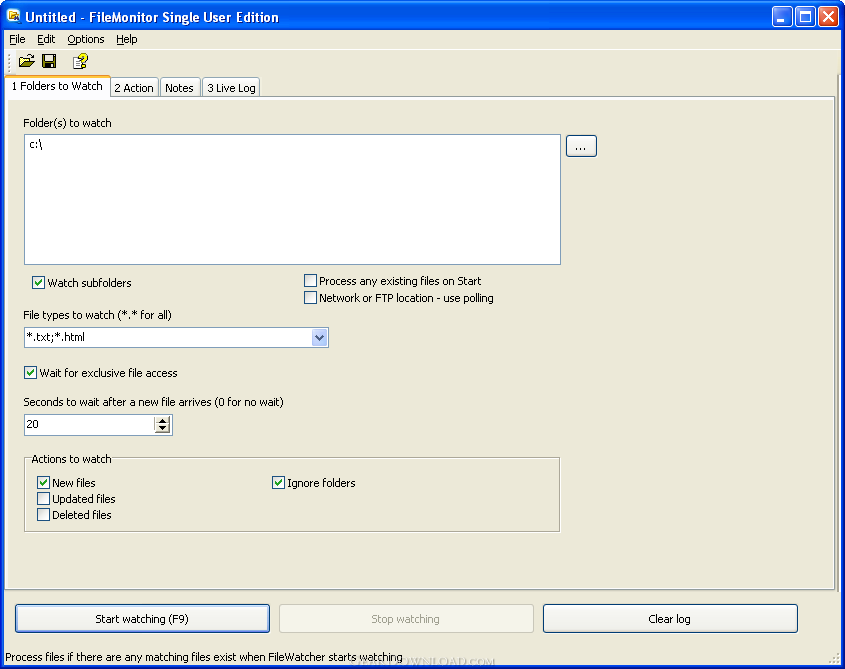
Task: Decrease seconds to wait with down arrow
Action: pyautogui.click(x=163, y=430)
